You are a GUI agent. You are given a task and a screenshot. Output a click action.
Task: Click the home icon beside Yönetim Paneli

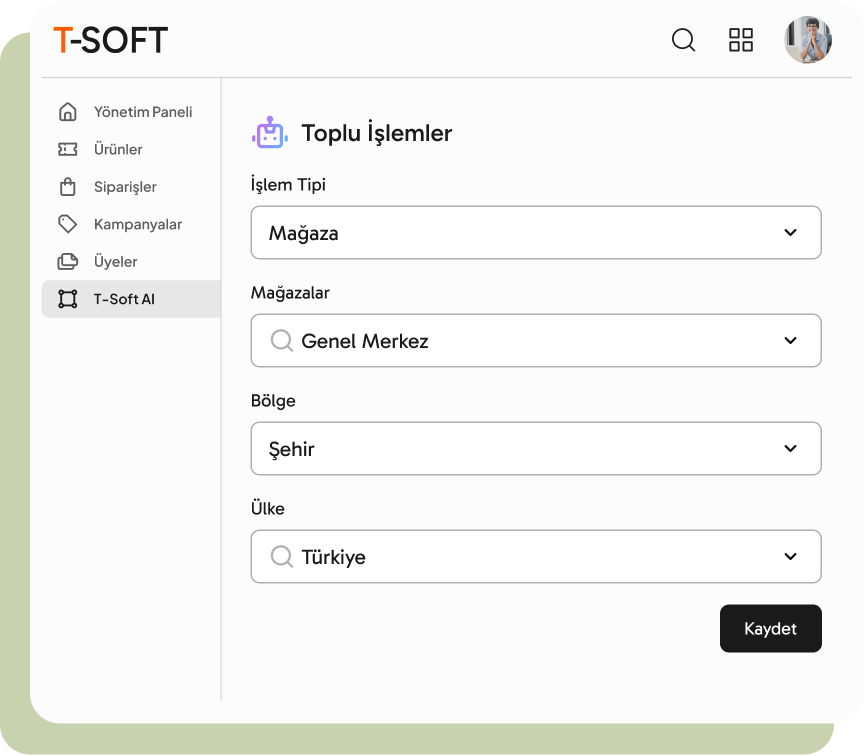coord(67,112)
